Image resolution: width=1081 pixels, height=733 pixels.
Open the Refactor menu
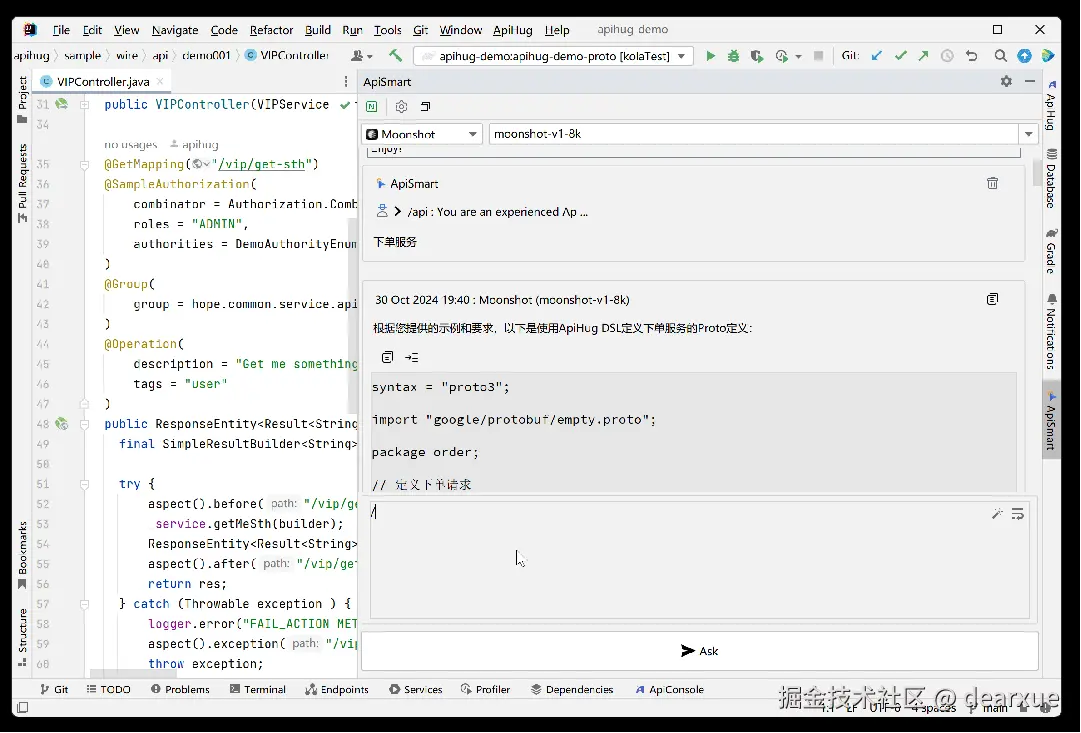[x=272, y=30]
